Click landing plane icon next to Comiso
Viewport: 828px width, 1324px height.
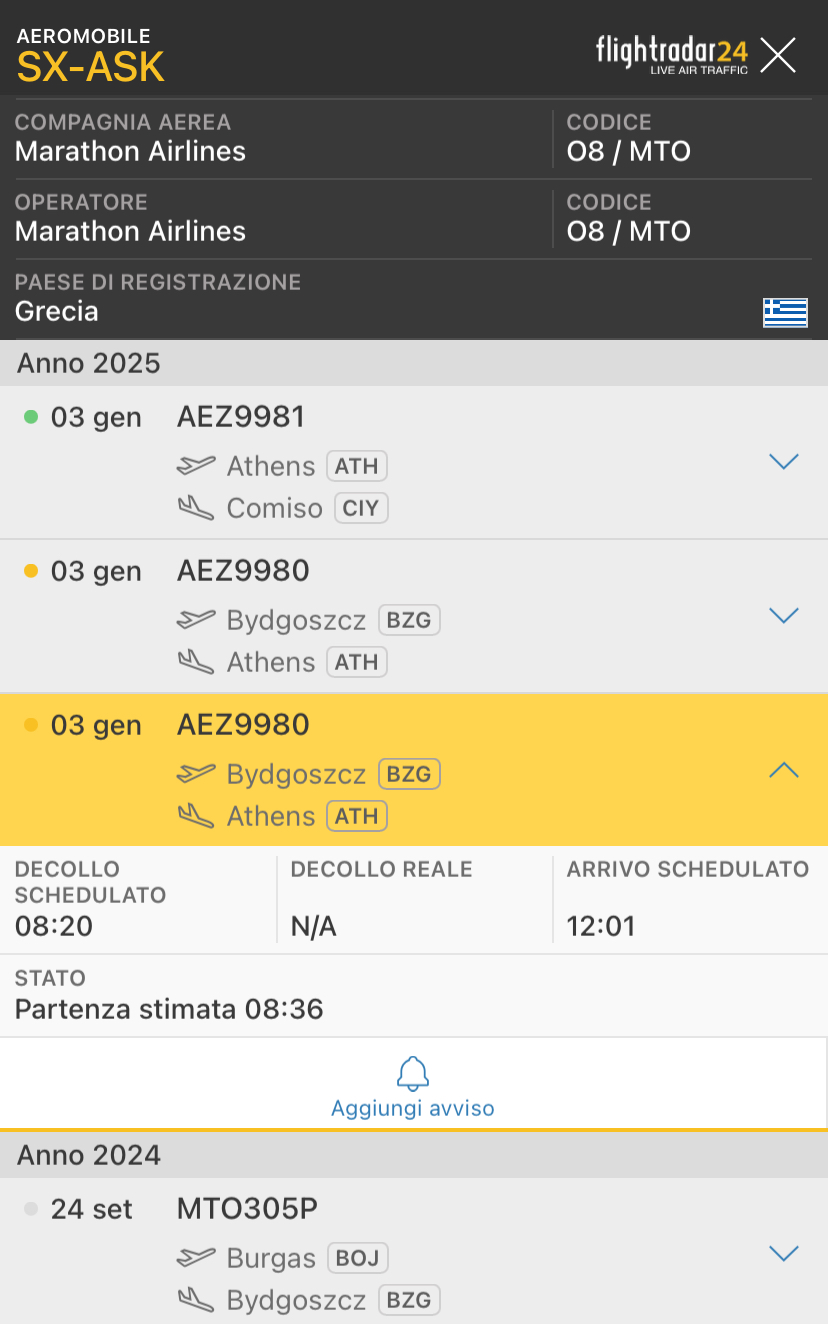point(196,508)
